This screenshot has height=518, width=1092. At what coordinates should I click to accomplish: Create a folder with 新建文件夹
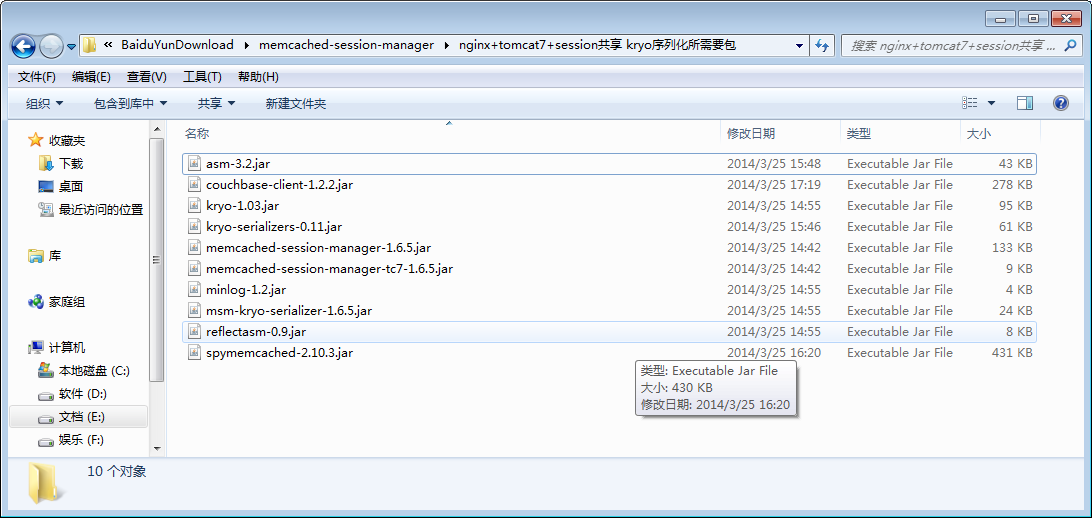(296, 104)
